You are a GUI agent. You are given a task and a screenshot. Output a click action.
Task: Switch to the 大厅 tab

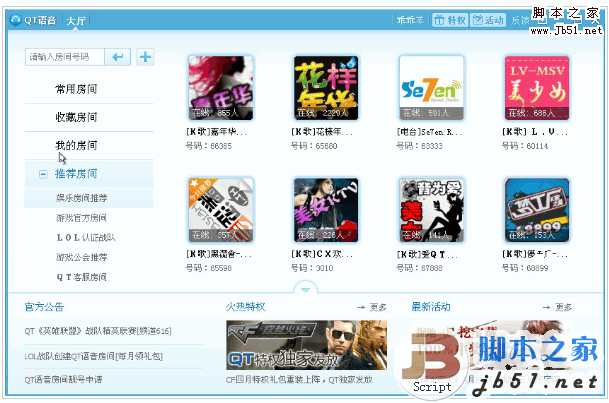pos(76,20)
